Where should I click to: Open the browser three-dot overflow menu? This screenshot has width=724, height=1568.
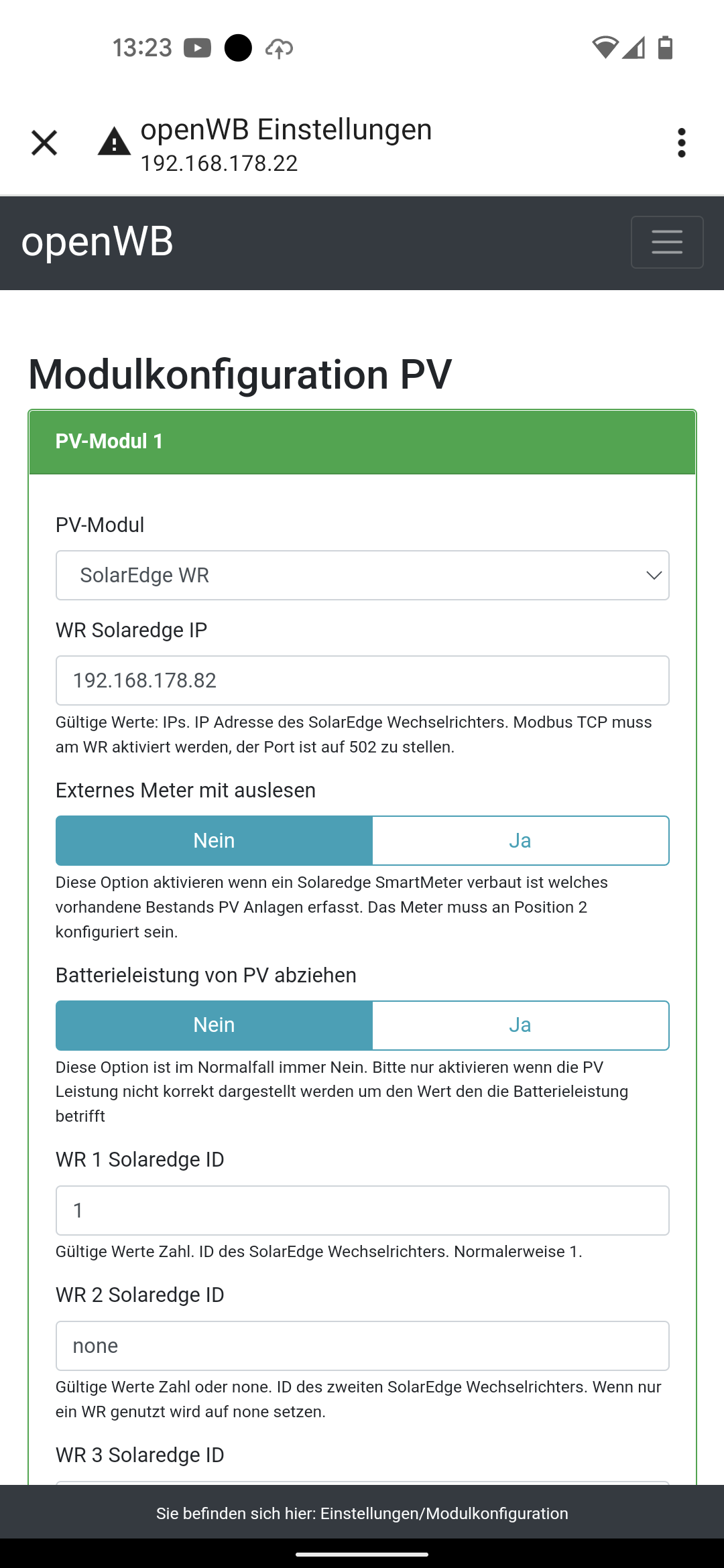pyautogui.click(x=681, y=143)
